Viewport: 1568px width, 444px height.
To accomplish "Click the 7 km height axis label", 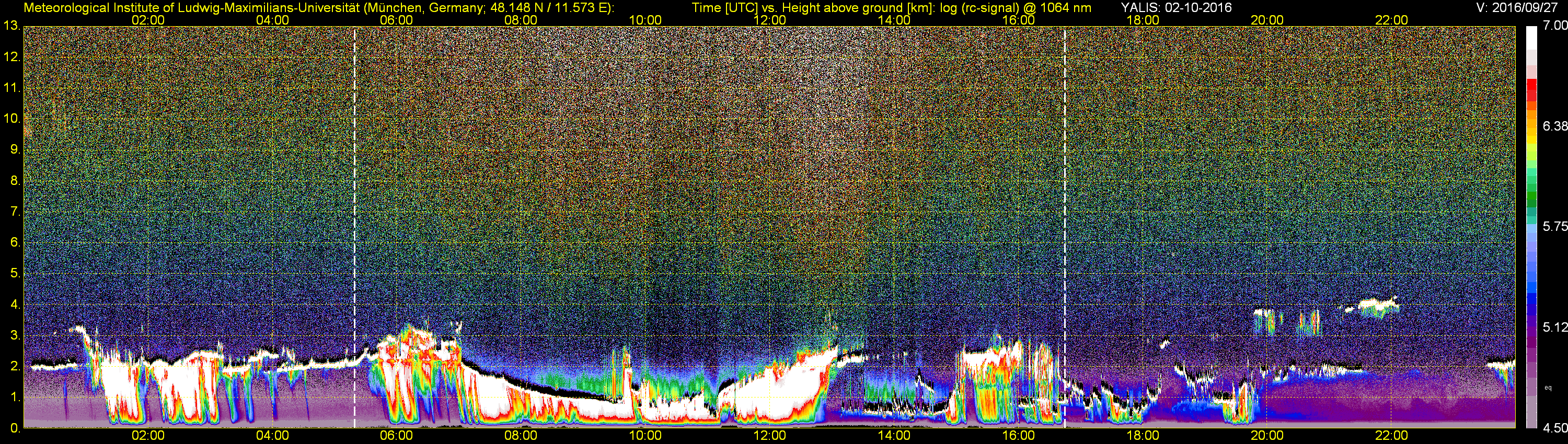I will pos(15,212).
